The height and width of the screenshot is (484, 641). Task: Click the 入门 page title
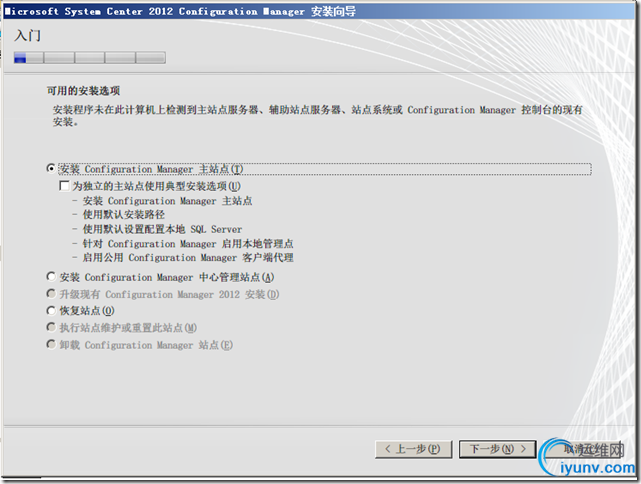pyautogui.click(x=27, y=36)
